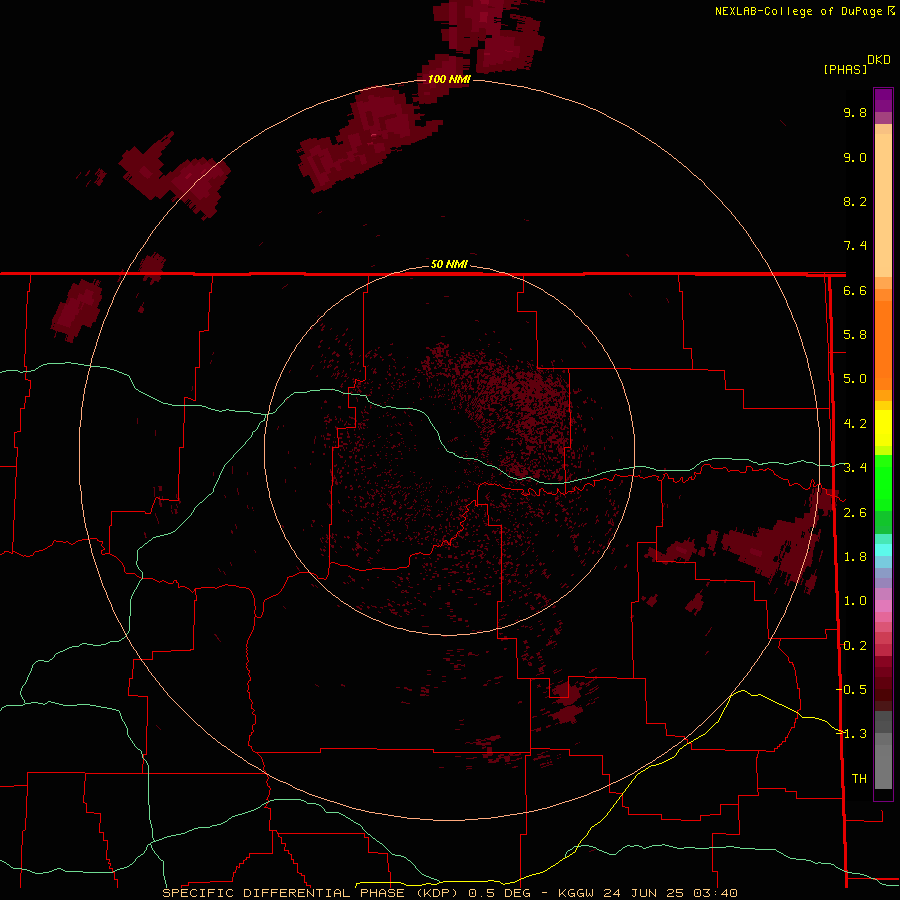Click the 1.8 value on the color scale
Image resolution: width=900 pixels, height=900 pixels.
coord(855,557)
